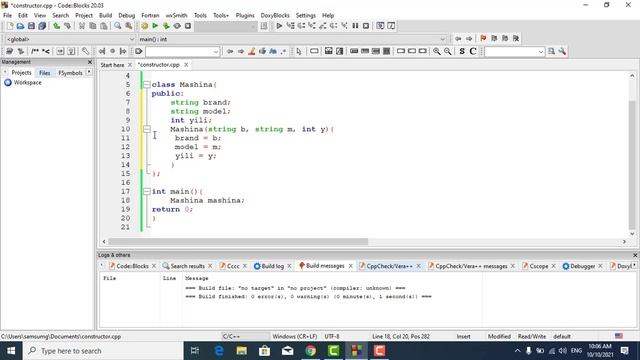
Task: Collapse the class Mashina fold marker
Action: (147, 84)
